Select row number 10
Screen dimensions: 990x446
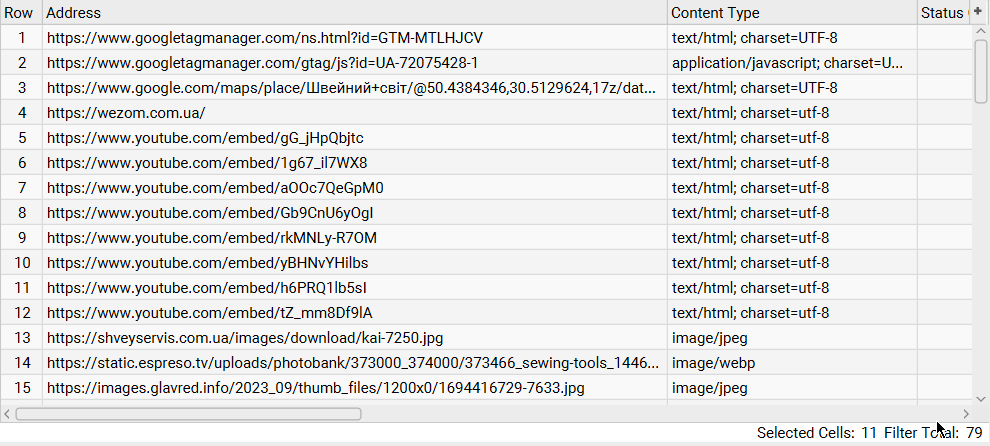[20, 263]
